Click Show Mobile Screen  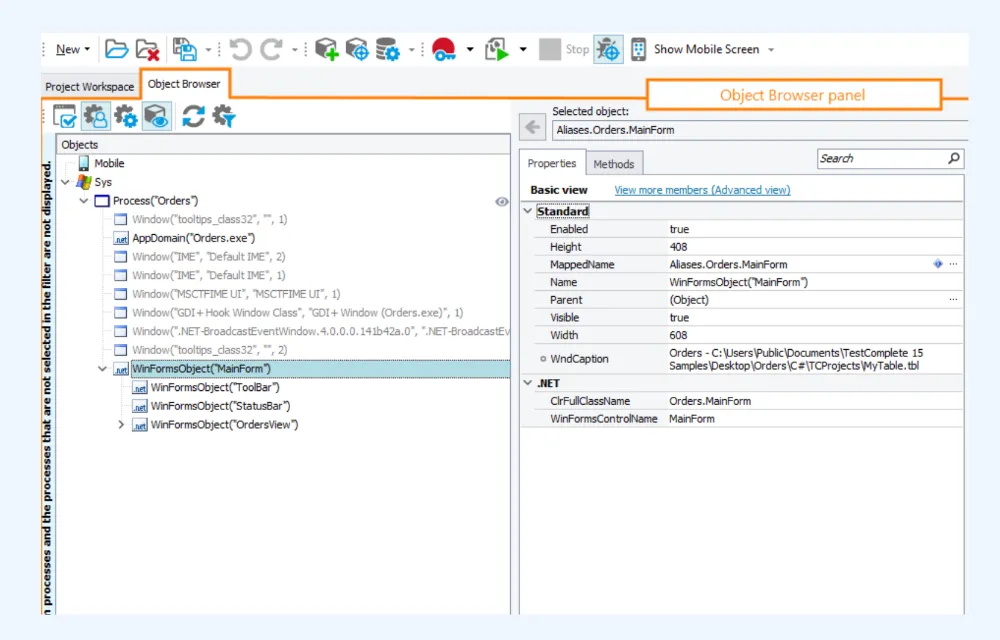tap(706, 49)
